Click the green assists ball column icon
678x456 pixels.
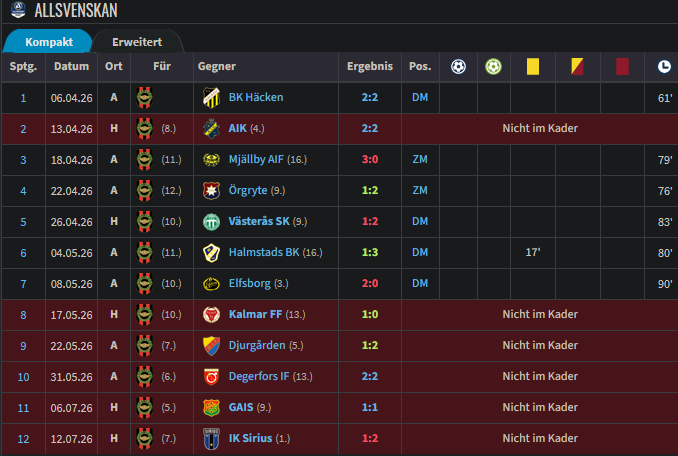(493, 67)
